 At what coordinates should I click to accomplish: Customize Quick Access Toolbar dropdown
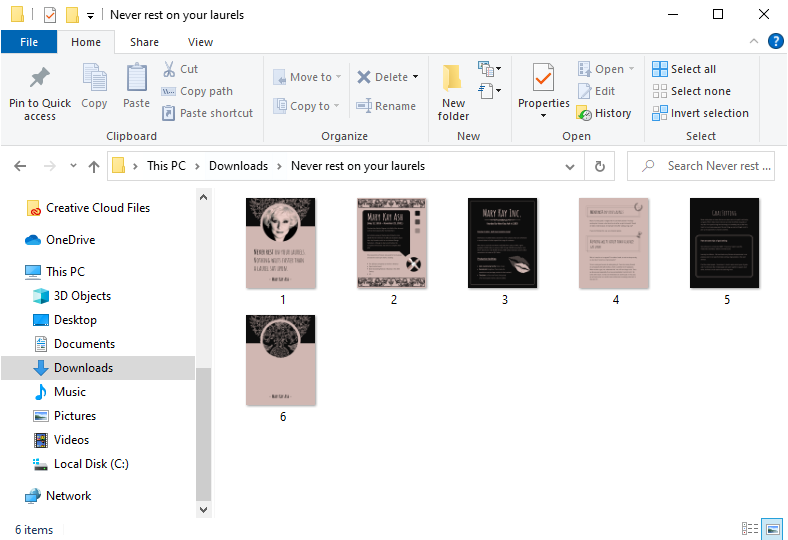90,16
